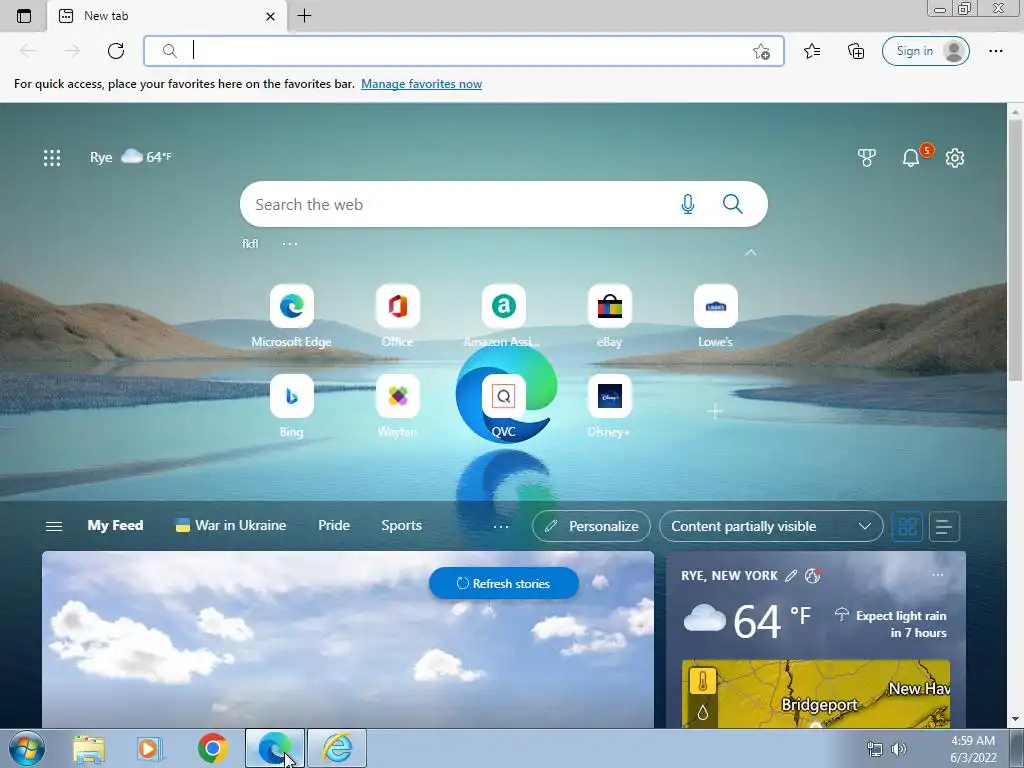This screenshot has height=768, width=1024.
Task: Open the Bing quick link
Action: [291, 406]
